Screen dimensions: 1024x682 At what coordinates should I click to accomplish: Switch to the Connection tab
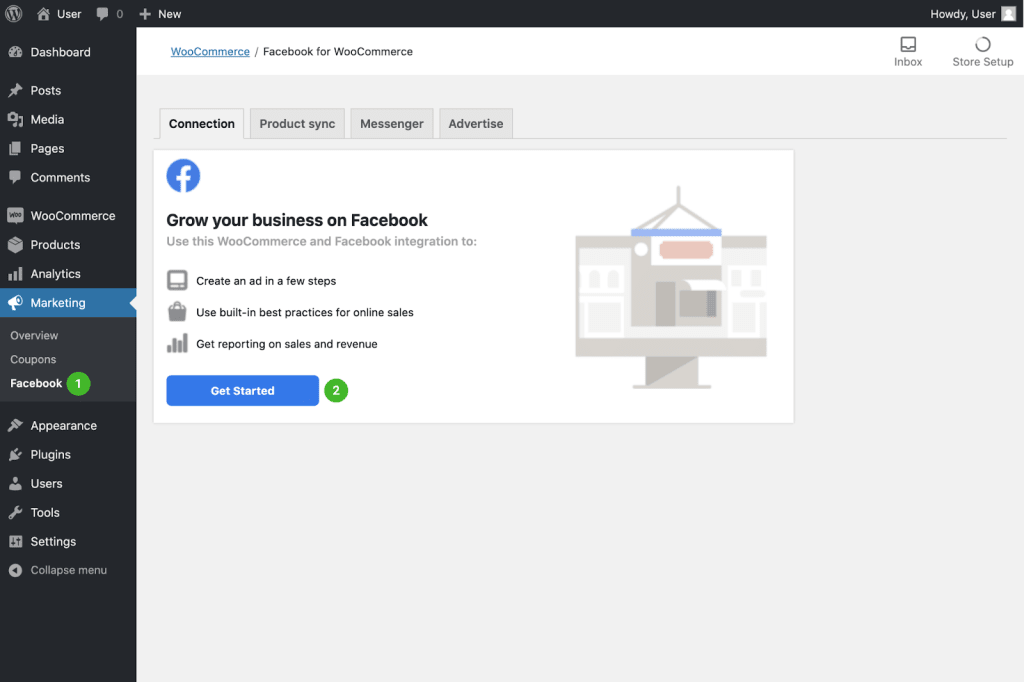202,123
